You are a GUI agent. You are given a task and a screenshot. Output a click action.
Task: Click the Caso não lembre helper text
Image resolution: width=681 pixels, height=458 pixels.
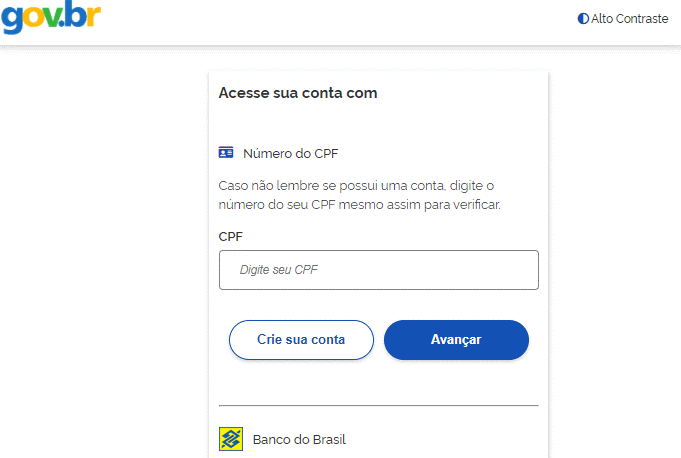[x=360, y=195]
